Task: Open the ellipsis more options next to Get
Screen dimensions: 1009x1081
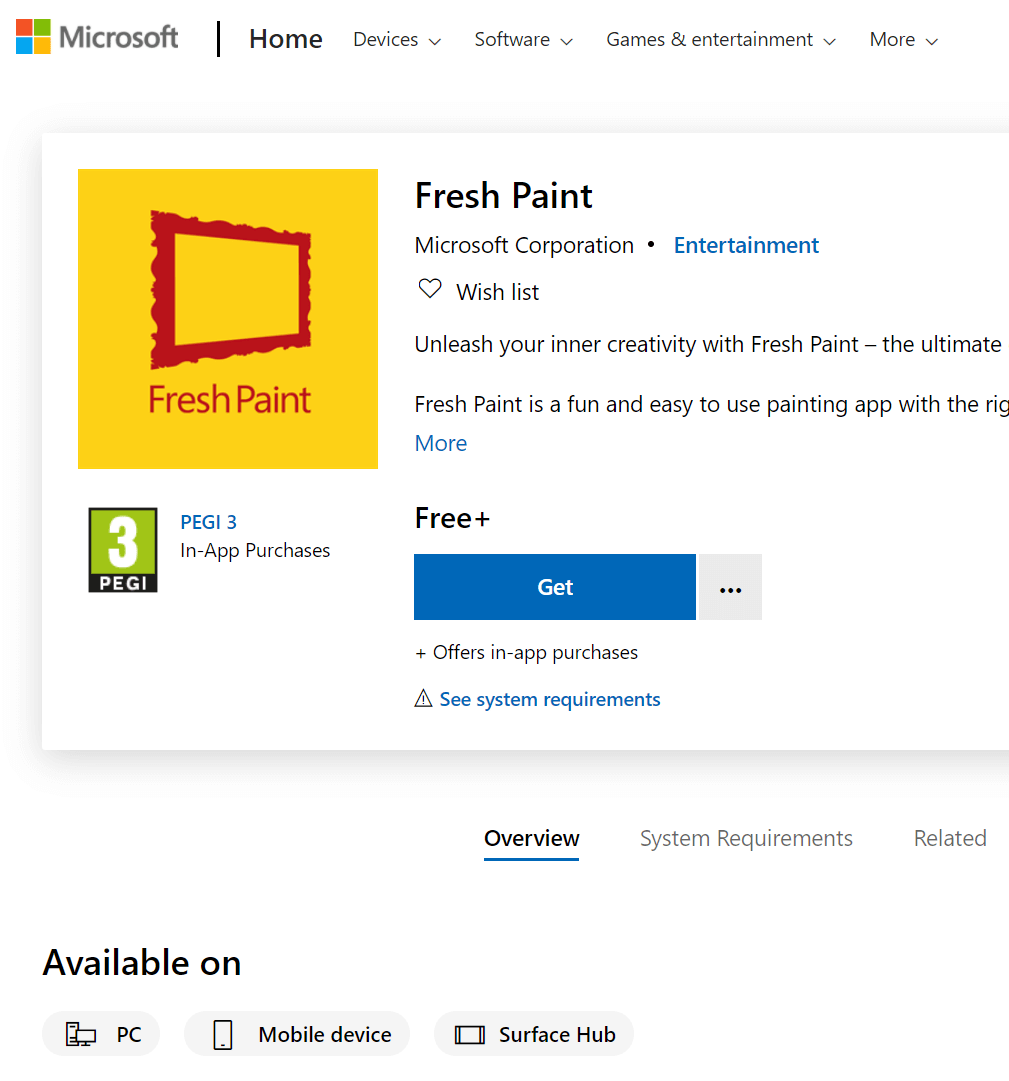Action: 729,587
